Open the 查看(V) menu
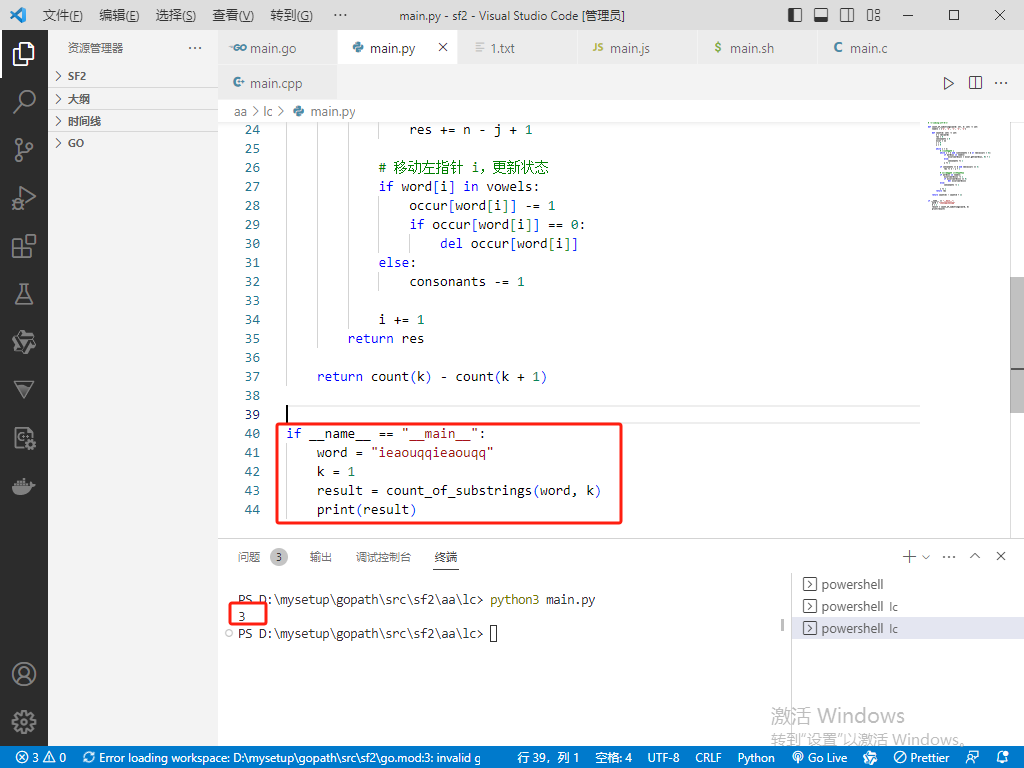Screen dimensions: 1024x768 [x=233, y=15]
